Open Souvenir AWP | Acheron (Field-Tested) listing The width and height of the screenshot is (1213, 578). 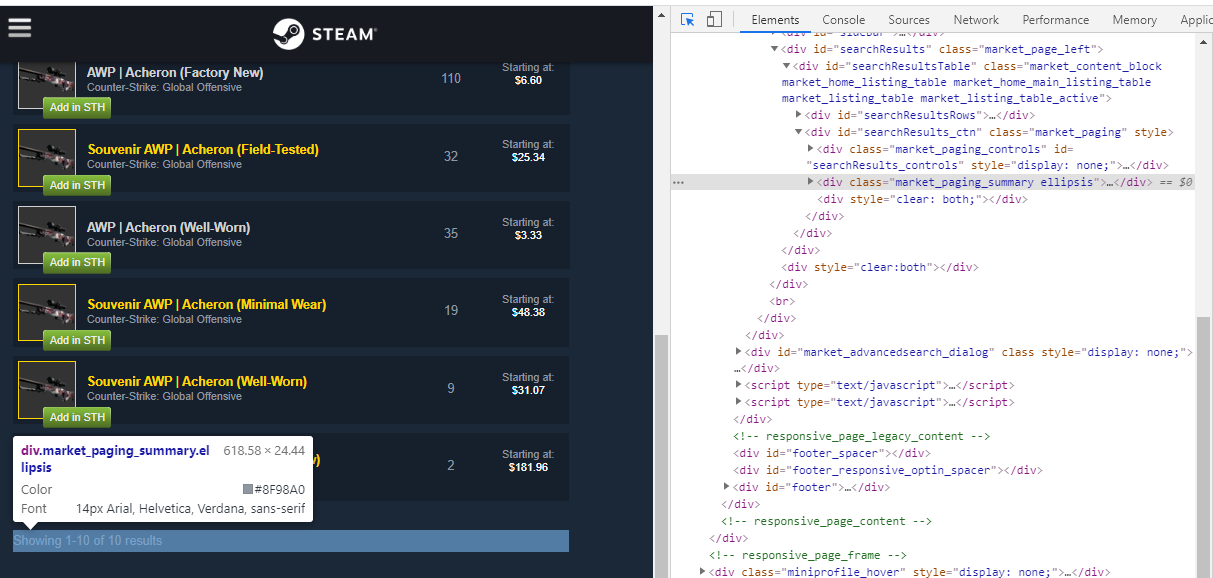tap(203, 149)
